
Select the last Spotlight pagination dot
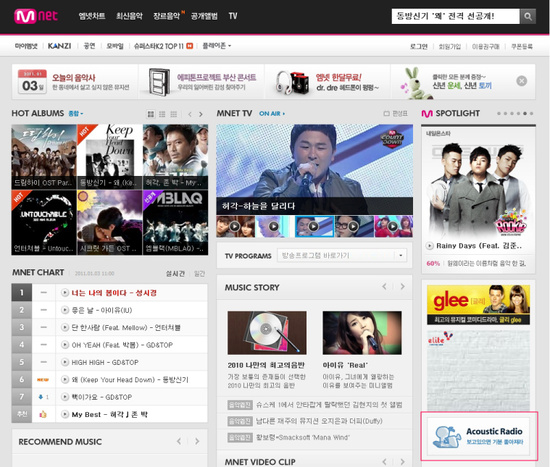[532, 113]
